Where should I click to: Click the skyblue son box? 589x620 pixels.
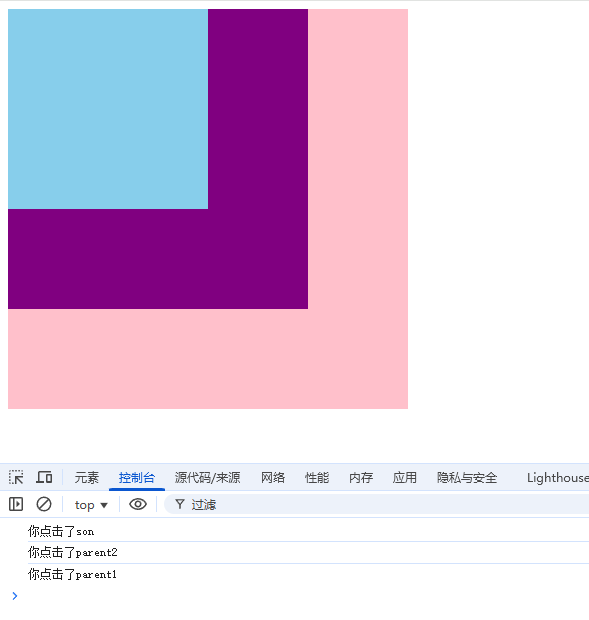pyautogui.click(x=108, y=109)
